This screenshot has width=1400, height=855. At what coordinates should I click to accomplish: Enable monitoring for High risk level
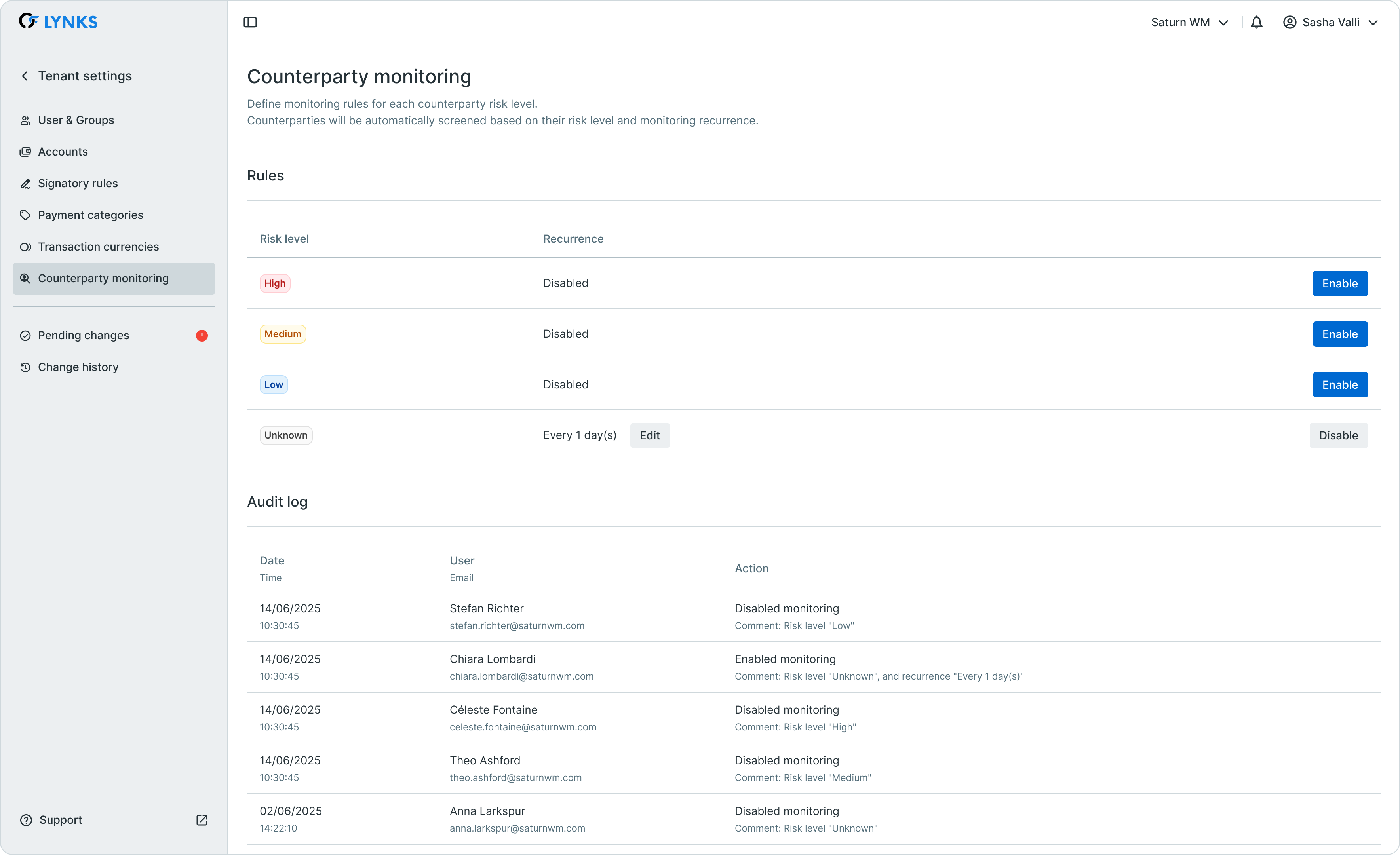click(1339, 283)
